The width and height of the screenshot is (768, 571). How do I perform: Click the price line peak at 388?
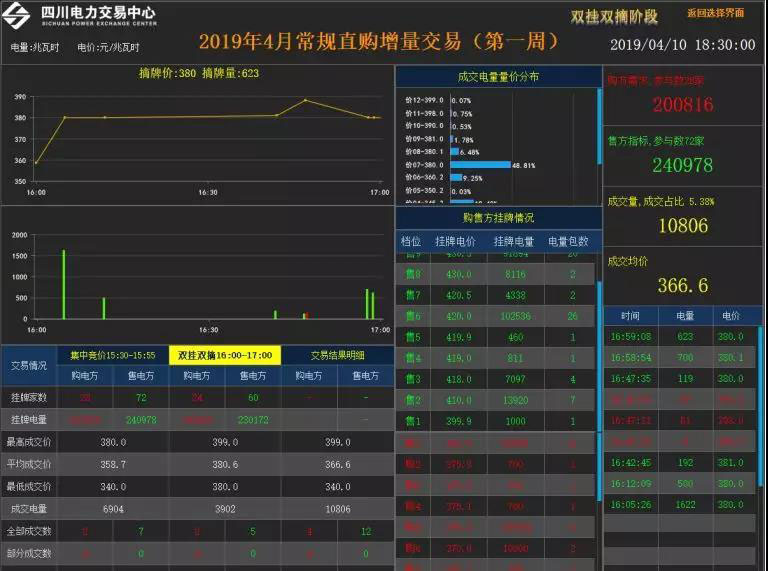[x=305, y=100]
